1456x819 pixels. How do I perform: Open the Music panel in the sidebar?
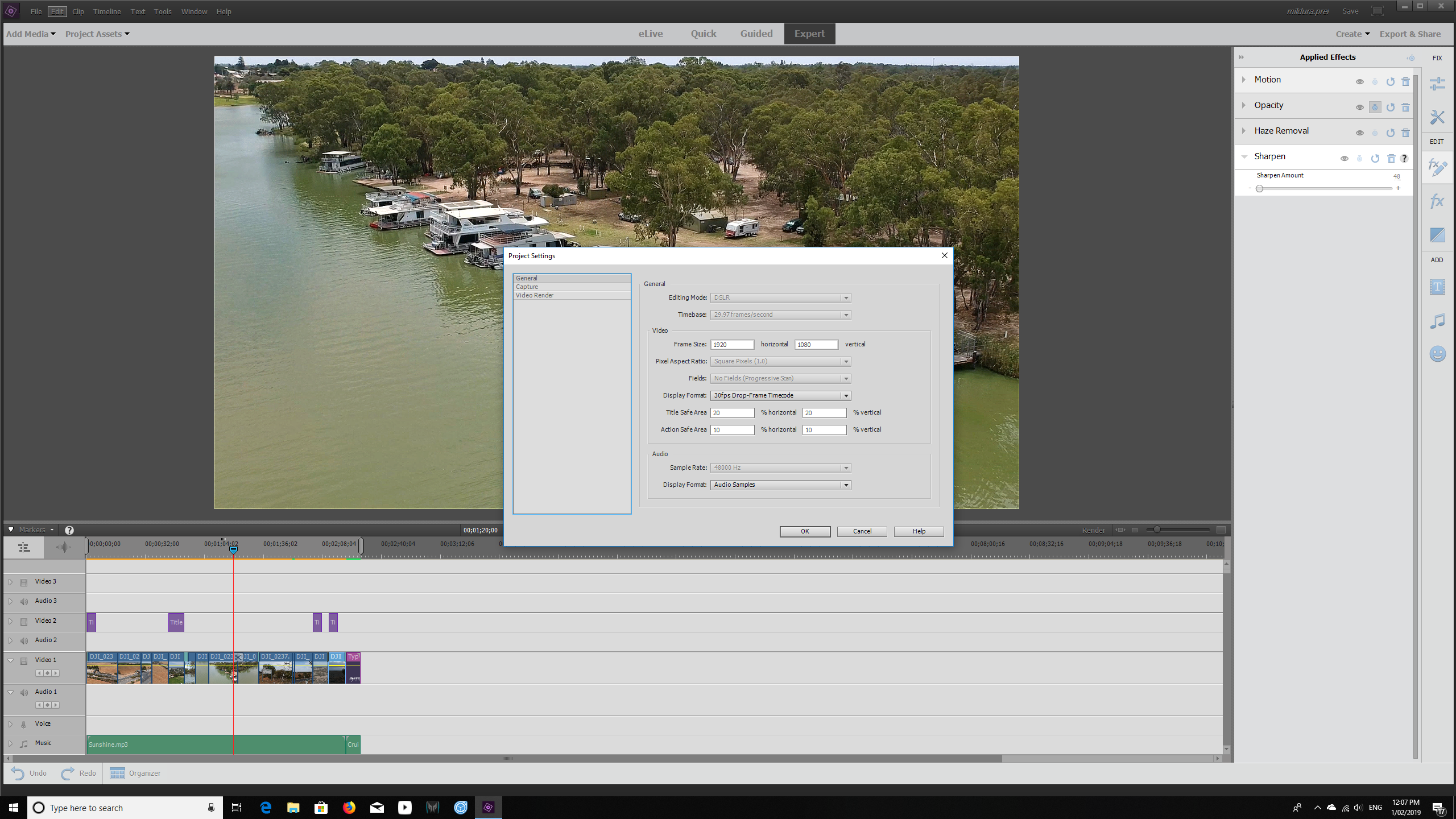point(1437,320)
